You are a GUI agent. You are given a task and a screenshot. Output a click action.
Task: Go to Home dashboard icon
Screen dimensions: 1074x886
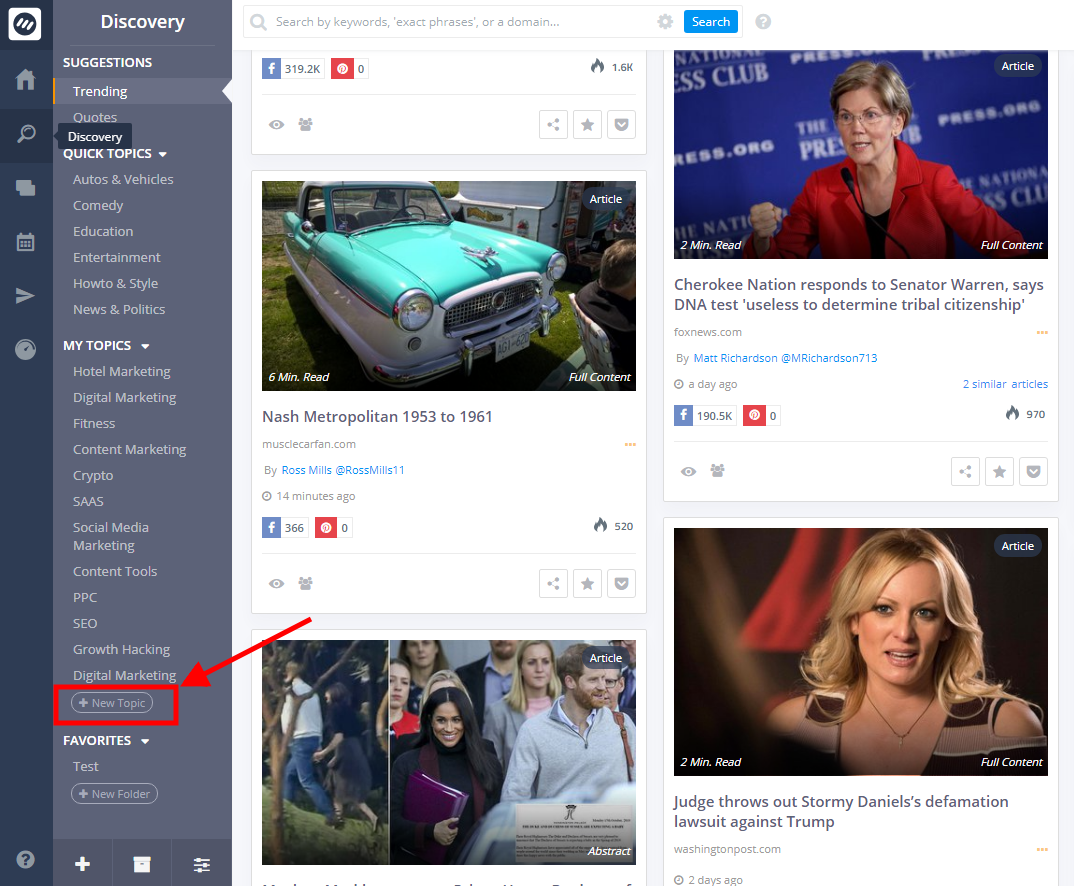coord(25,79)
